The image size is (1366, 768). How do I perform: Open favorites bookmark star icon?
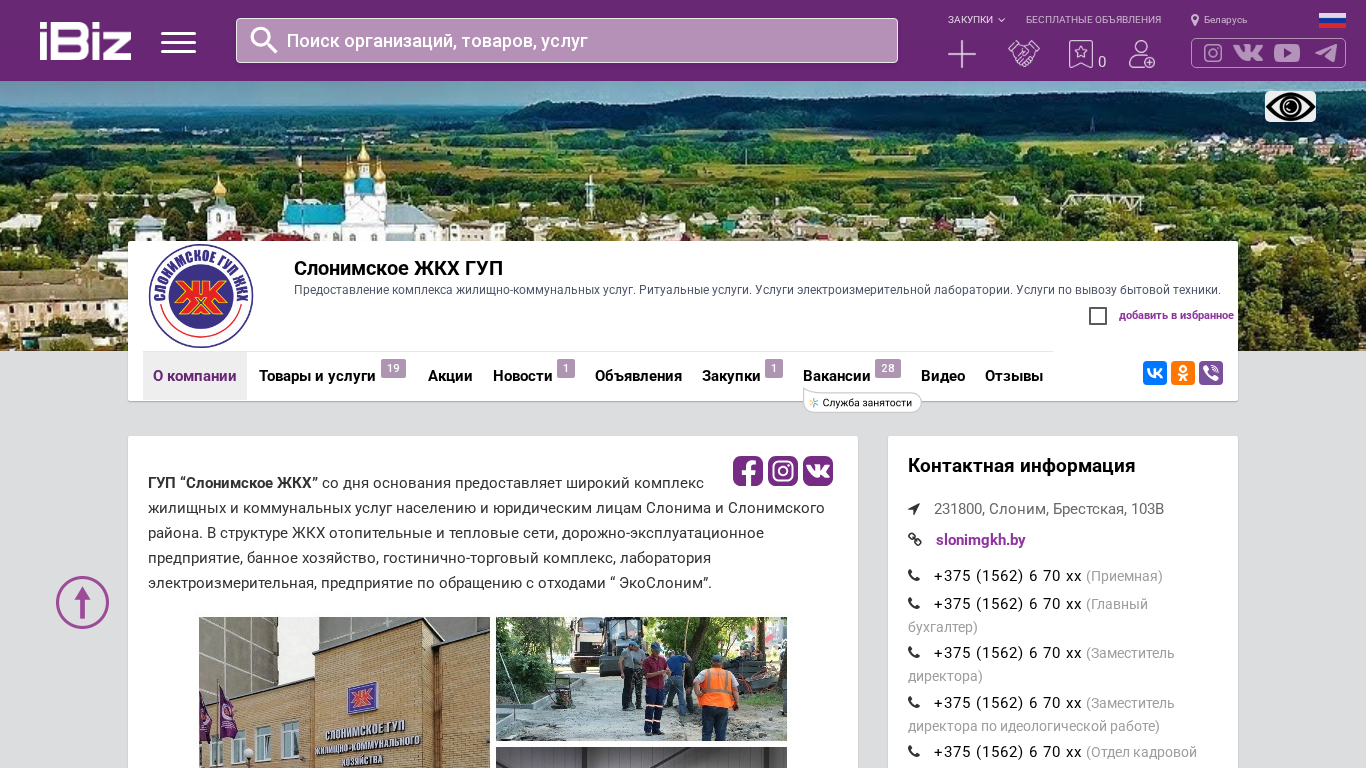coord(1081,54)
